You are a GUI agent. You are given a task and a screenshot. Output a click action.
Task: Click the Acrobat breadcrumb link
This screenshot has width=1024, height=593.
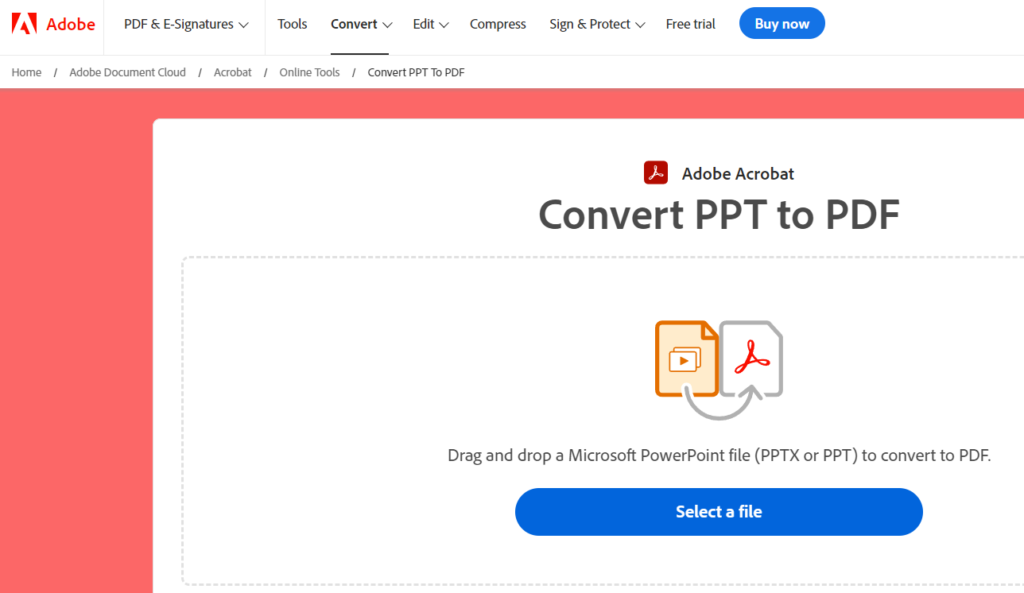232,72
